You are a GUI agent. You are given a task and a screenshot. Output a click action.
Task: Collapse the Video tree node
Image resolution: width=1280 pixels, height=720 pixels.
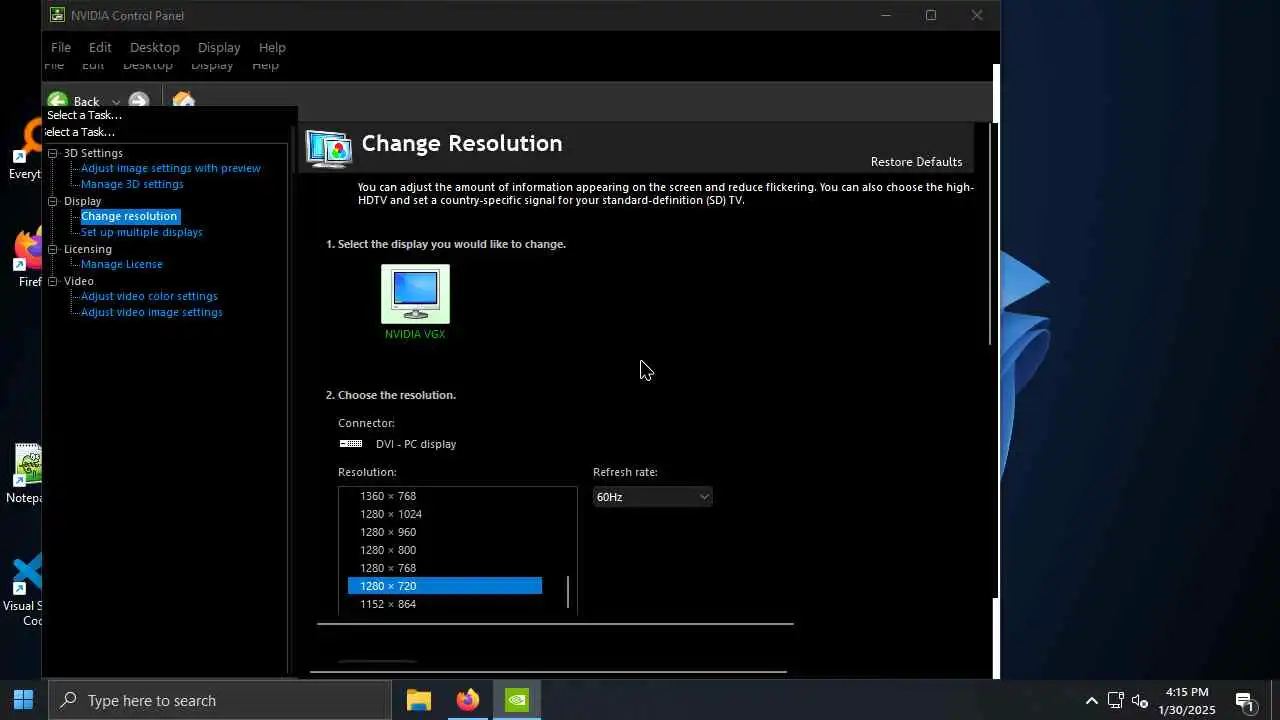53,281
